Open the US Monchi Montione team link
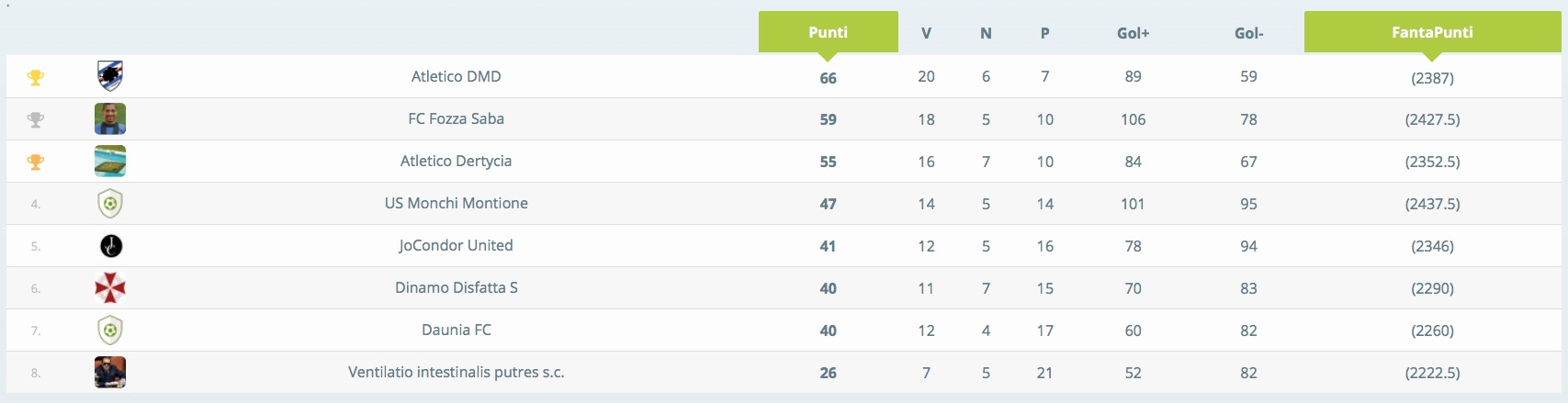This screenshot has height=403, width=1568. 457,203
